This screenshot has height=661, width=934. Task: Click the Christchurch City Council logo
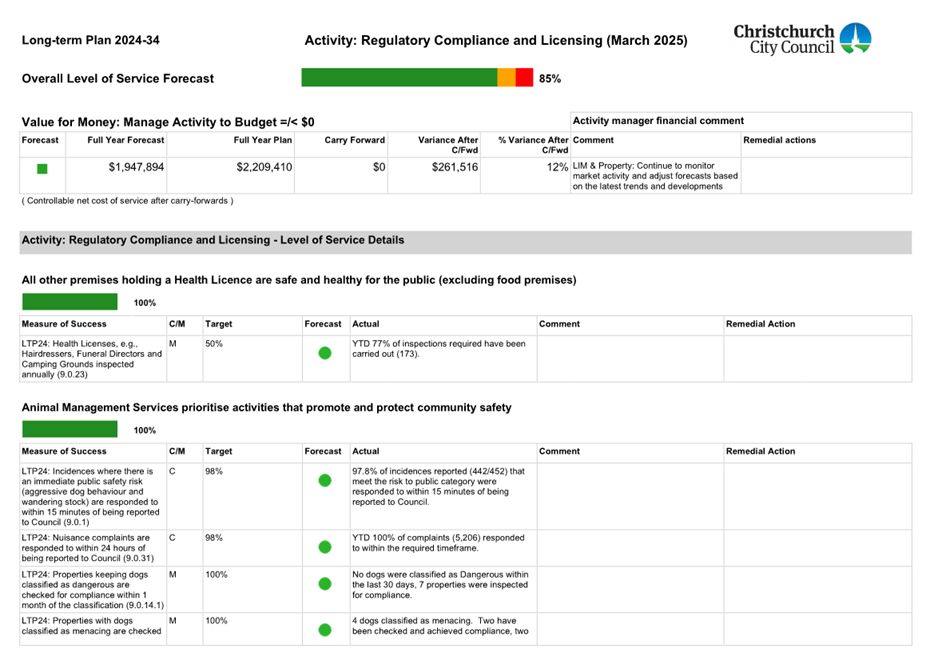click(x=802, y=39)
